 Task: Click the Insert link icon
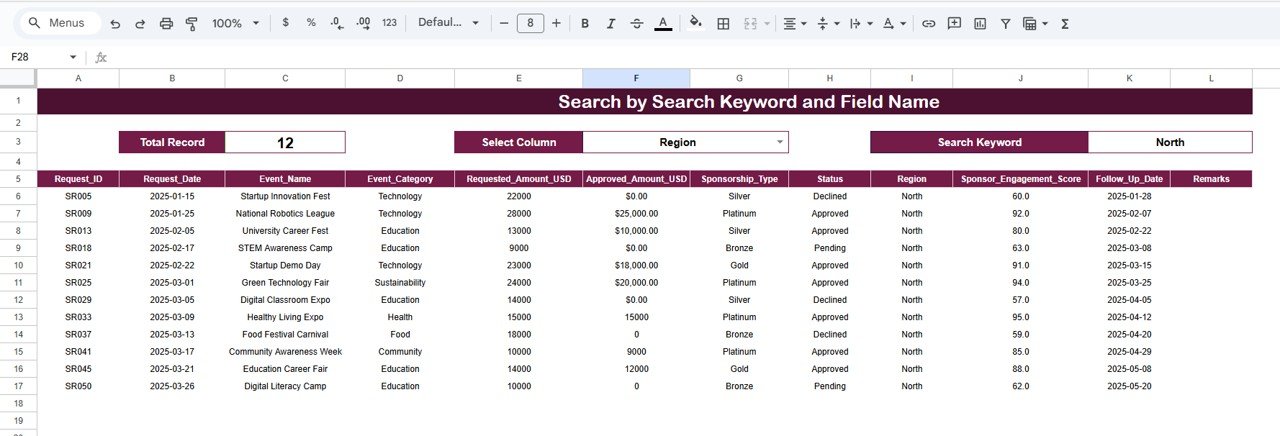(x=929, y=23)
